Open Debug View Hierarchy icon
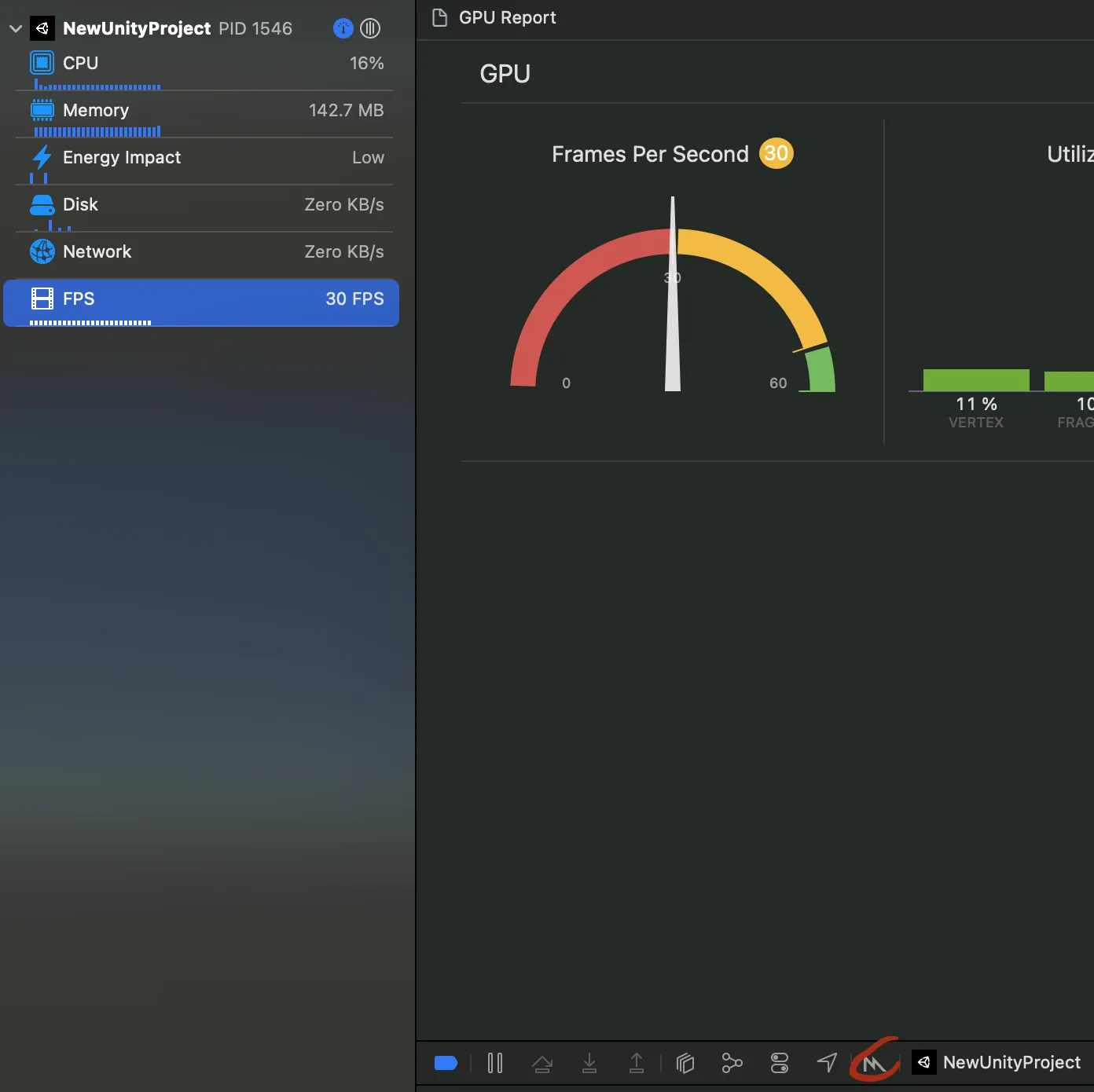Viewport: 1094px width, 1092px height. tap(685, 1063)
